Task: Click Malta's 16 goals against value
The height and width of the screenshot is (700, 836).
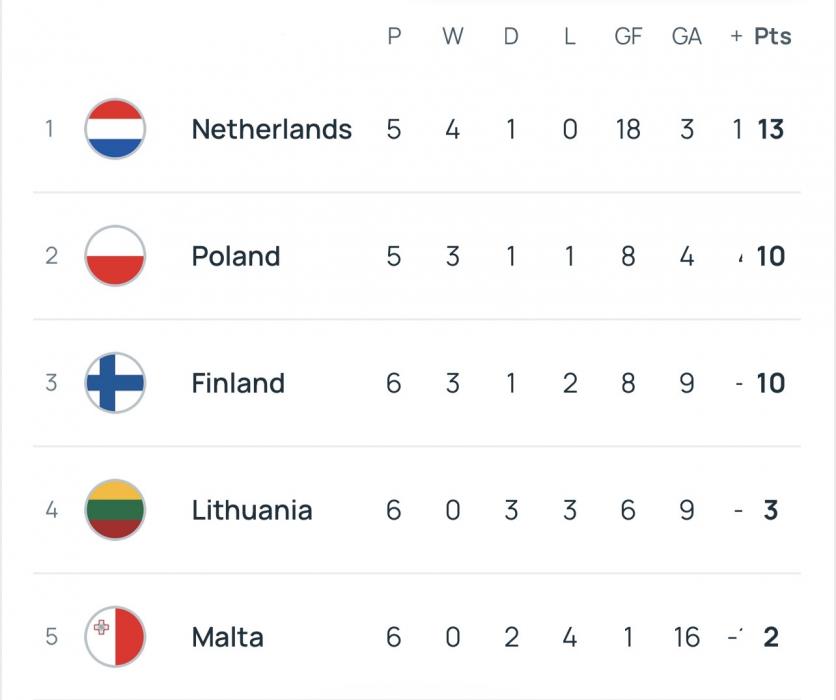Action: pyautogui.click(x=686, y=637)
